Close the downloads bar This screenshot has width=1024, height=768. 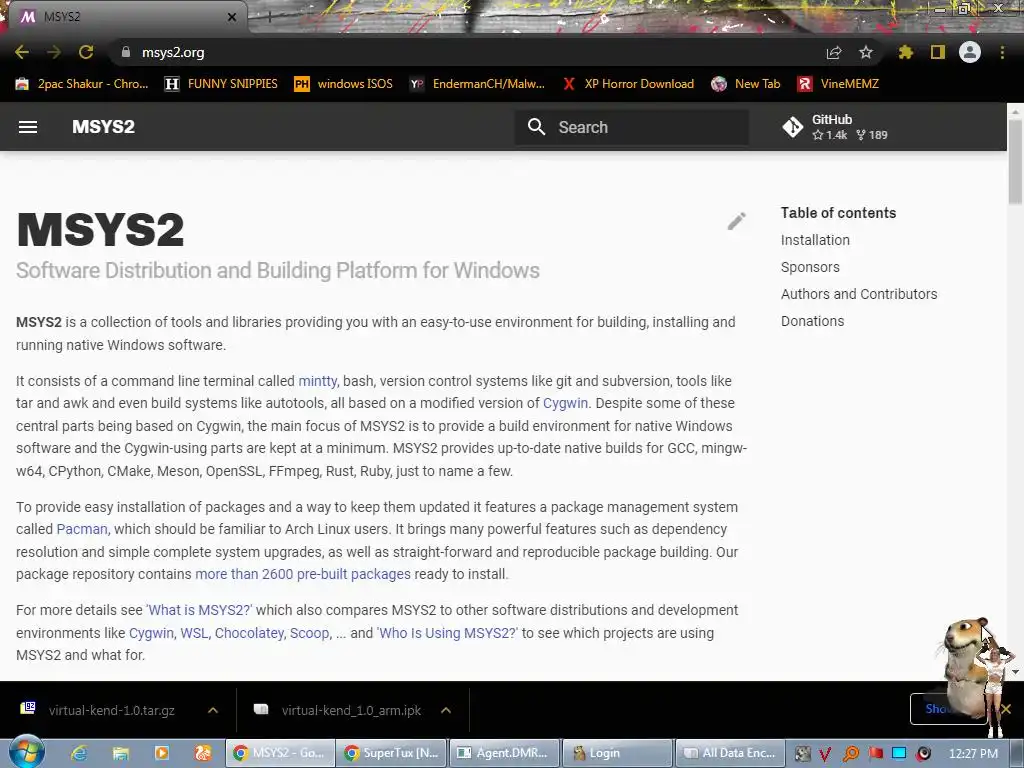pos(1006,709)
